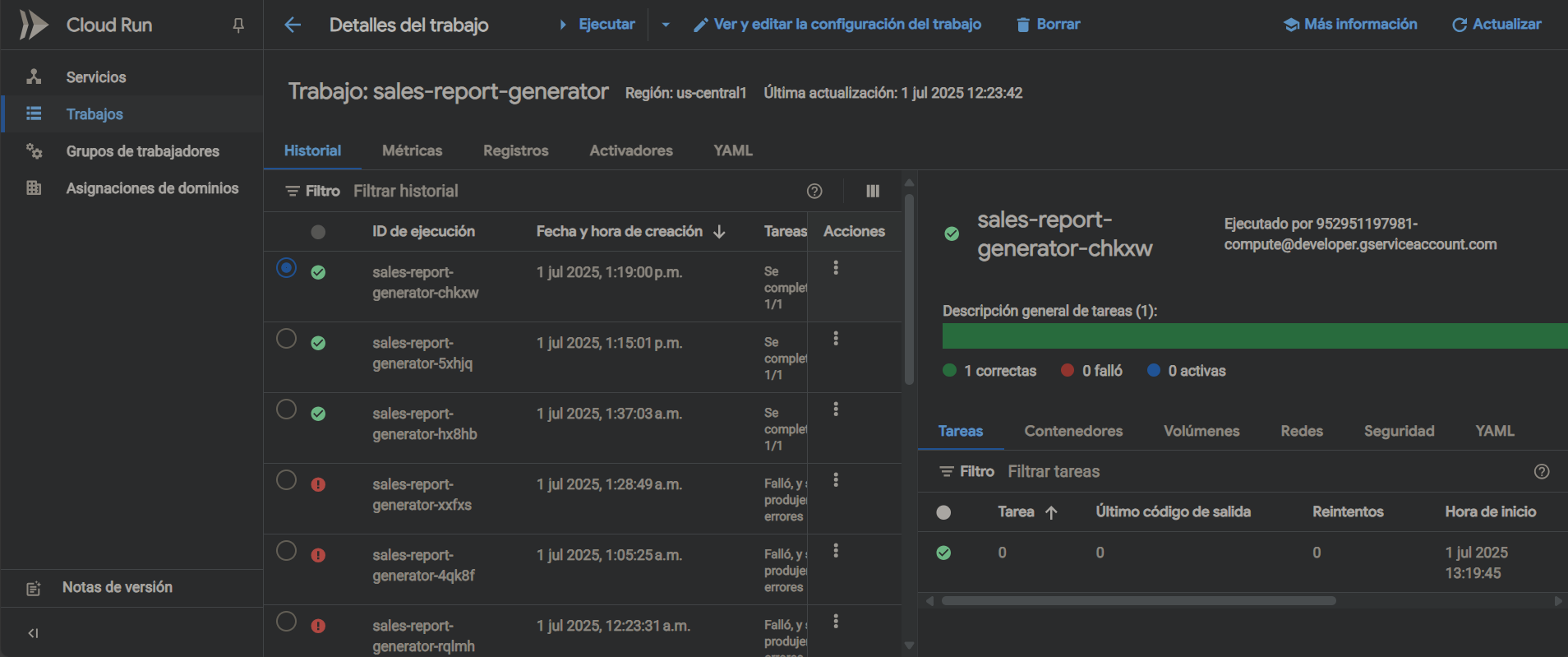The width and height of the screenshot is (1568, 657).
Task: Open Servicios in the sidebar
Action: click(x=96, y=77)
